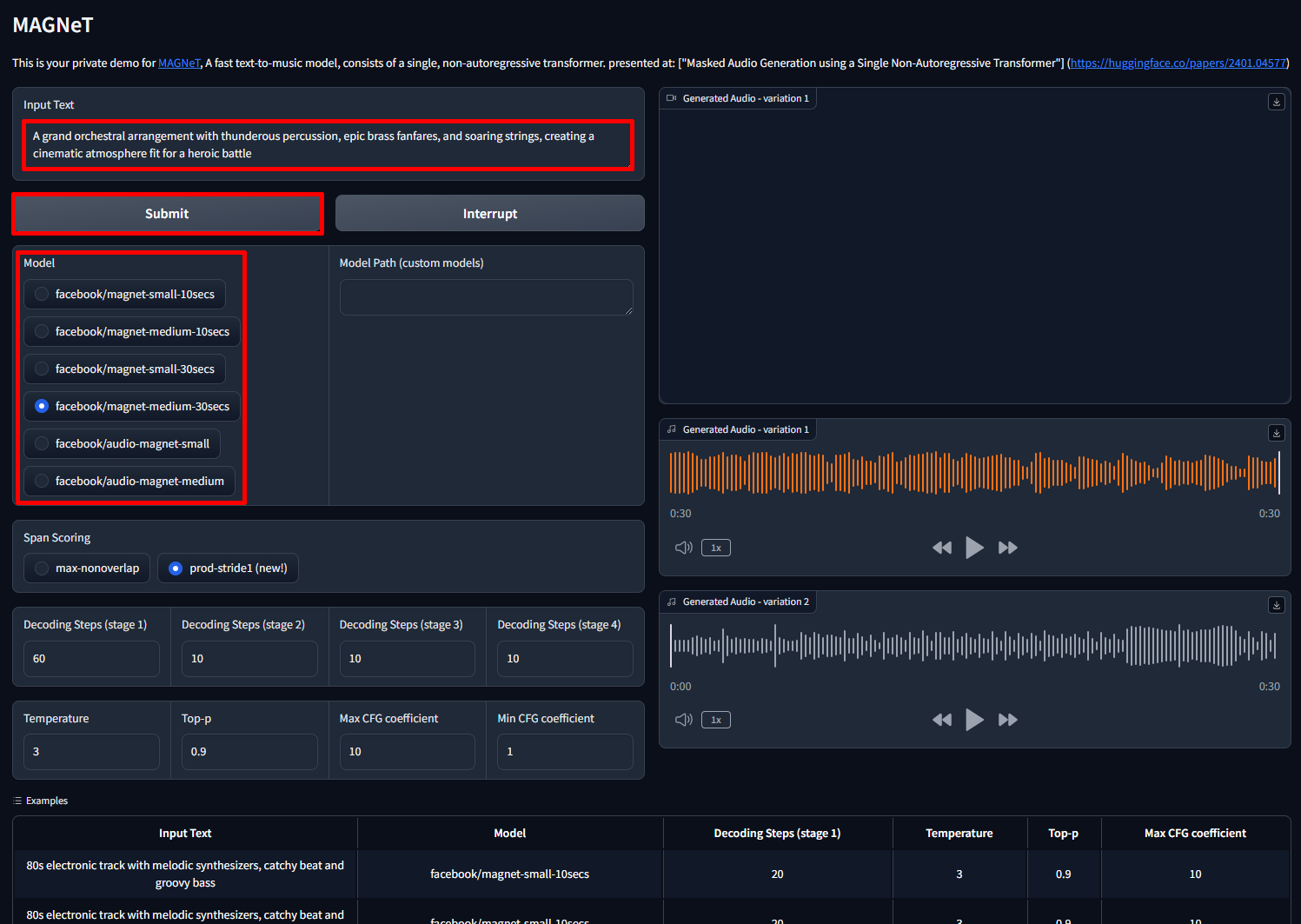Change playback speed 1x of variation 1
Image resolution: width=1301 pixels, height=924 pixels.
point(716,548)
